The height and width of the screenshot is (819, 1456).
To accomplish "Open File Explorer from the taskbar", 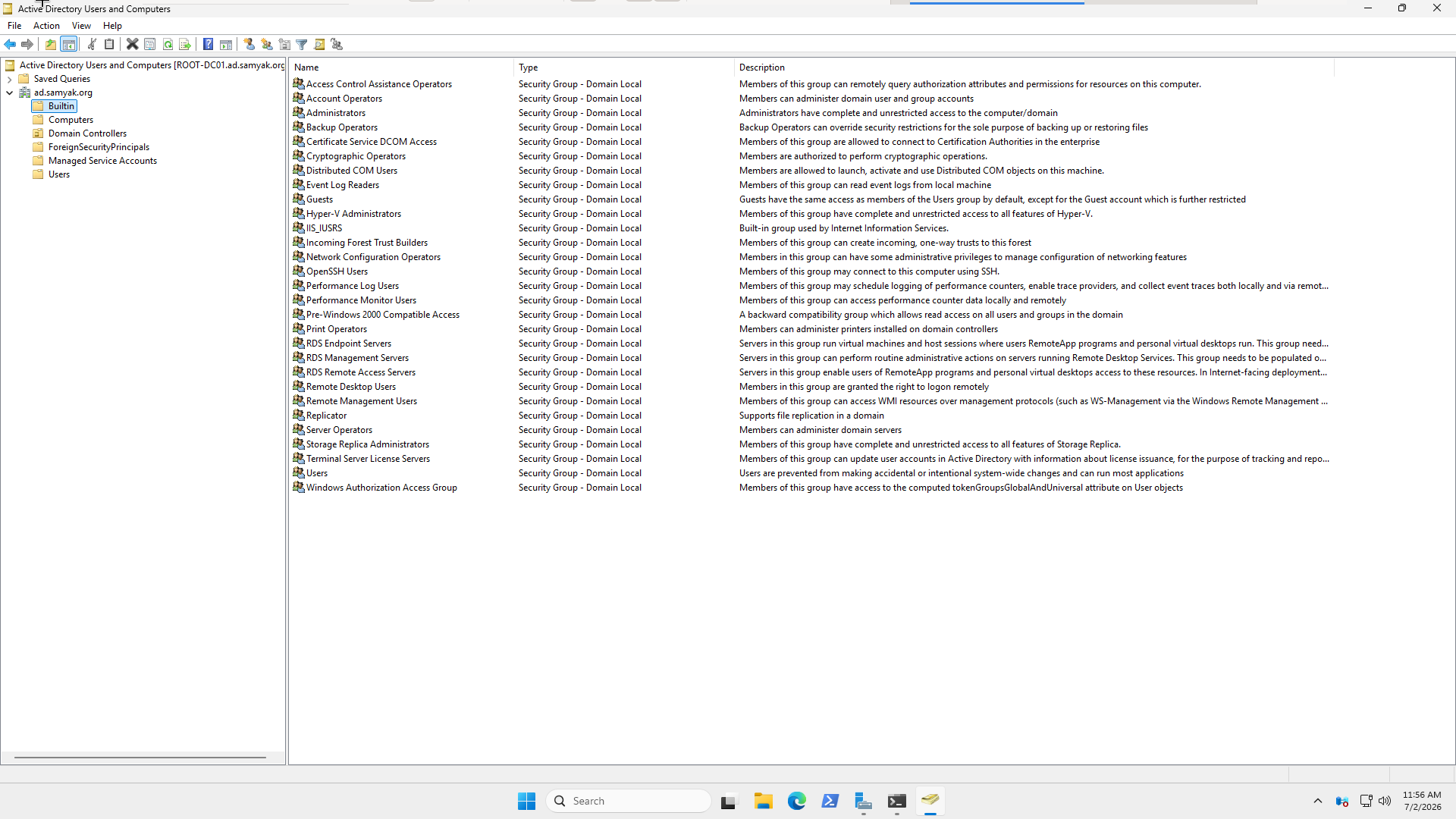I will [x=763, y=801].
